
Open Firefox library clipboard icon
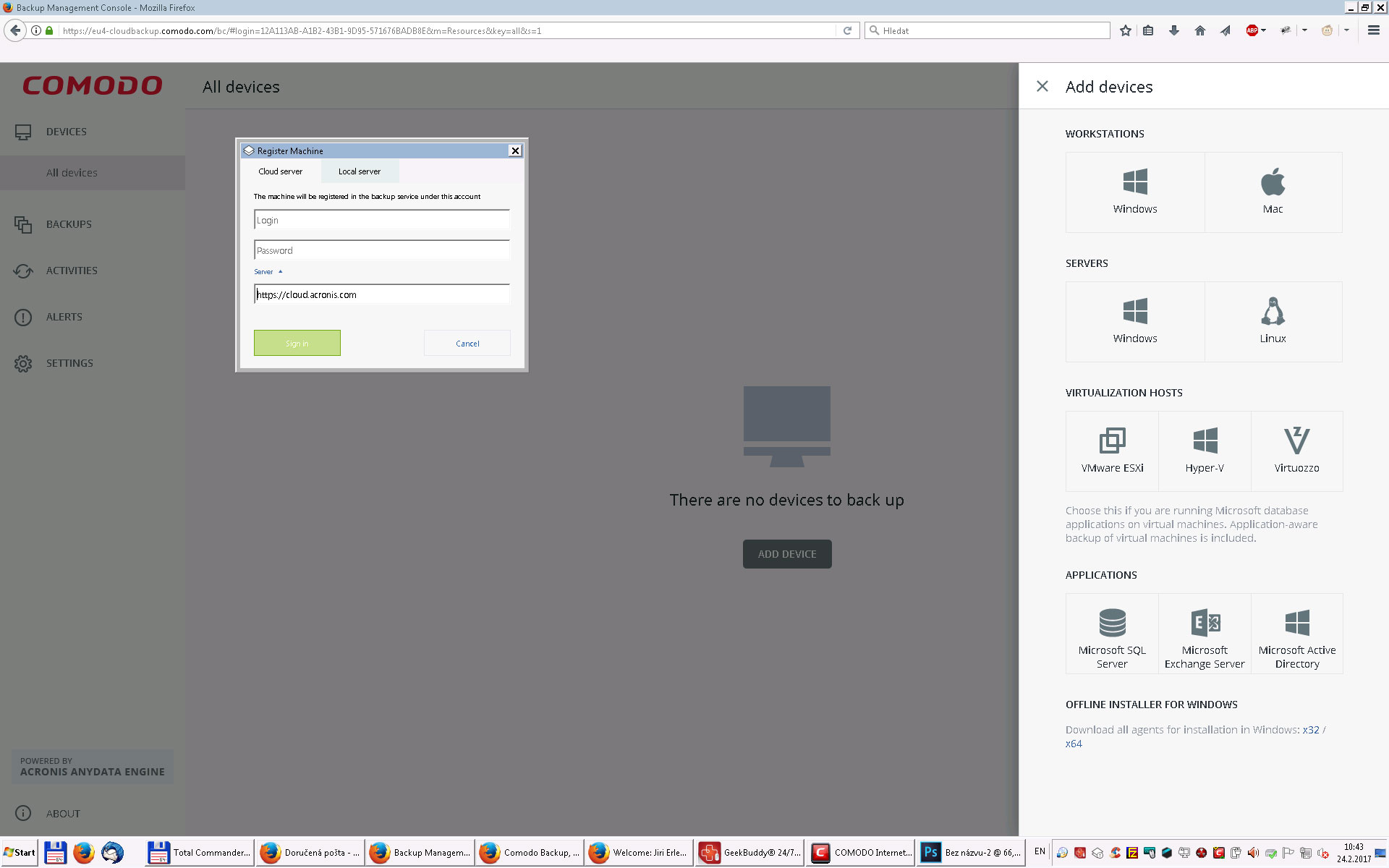[x=1148, y=30]
